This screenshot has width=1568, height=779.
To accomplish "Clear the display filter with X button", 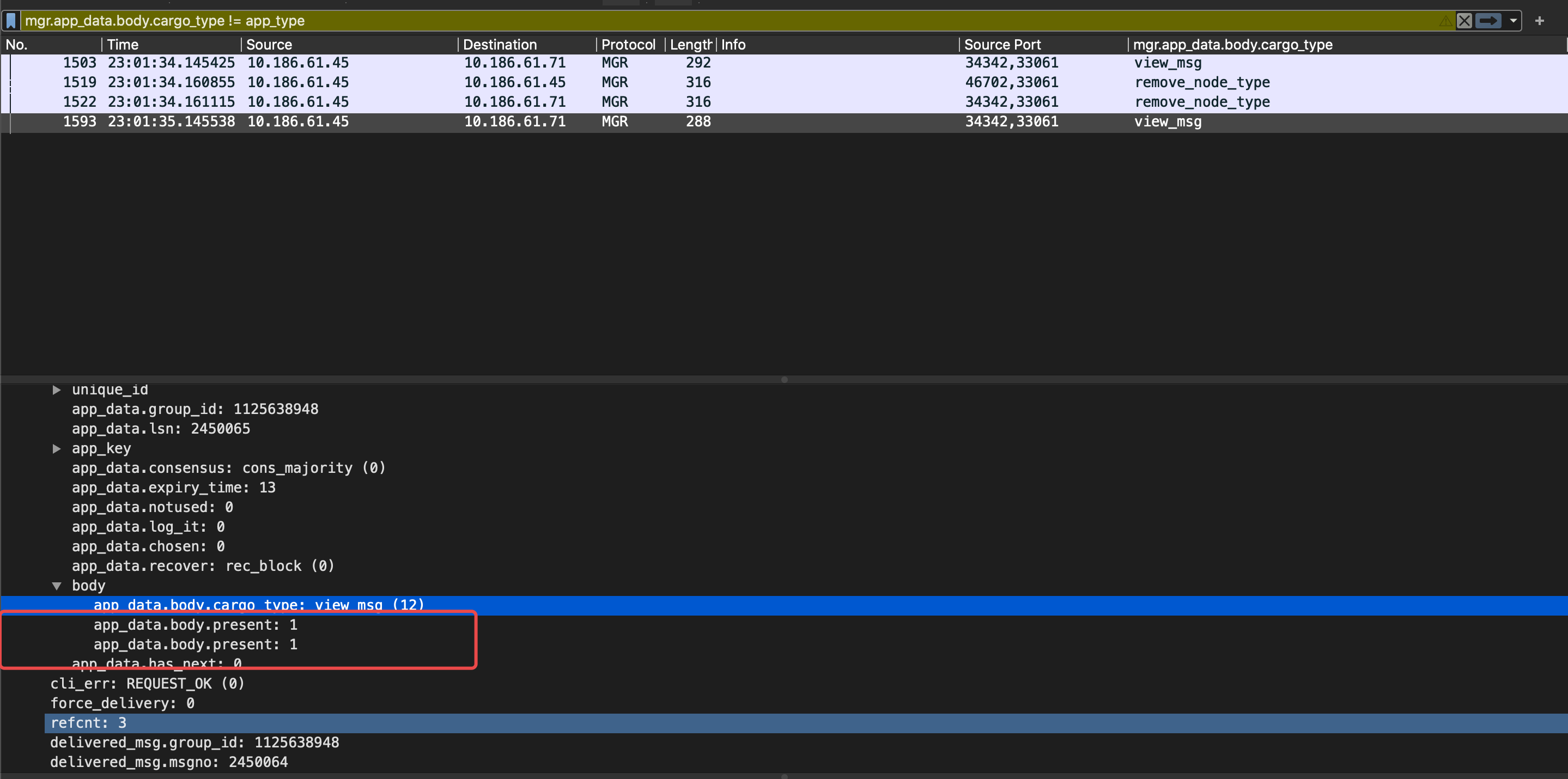I will point(1464,21).
